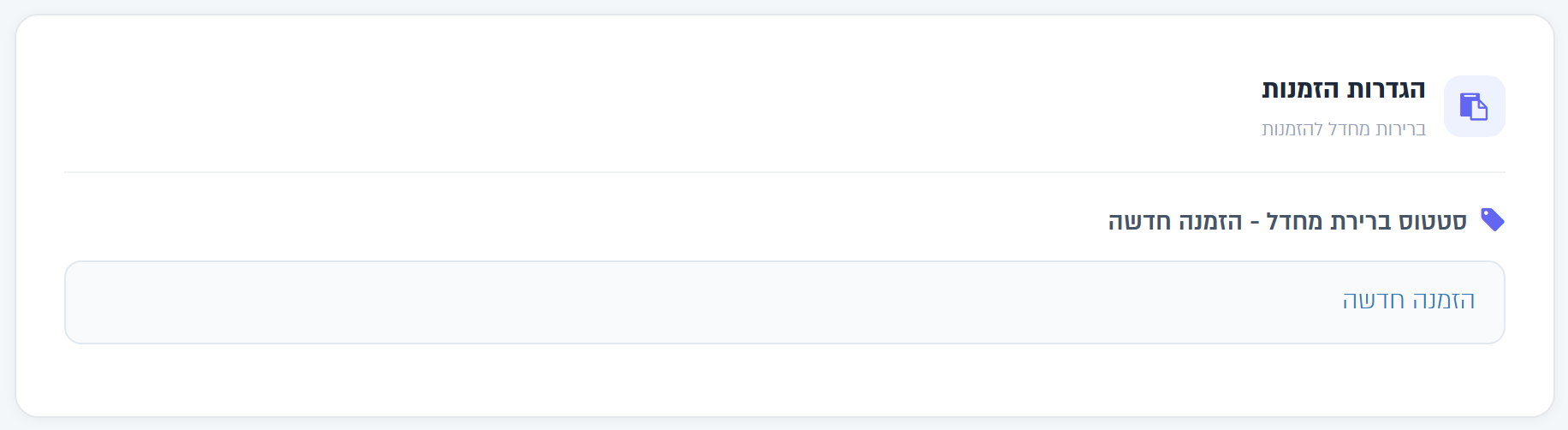
Task: Click the blank area of the settings card
Action: coord(599,94)
